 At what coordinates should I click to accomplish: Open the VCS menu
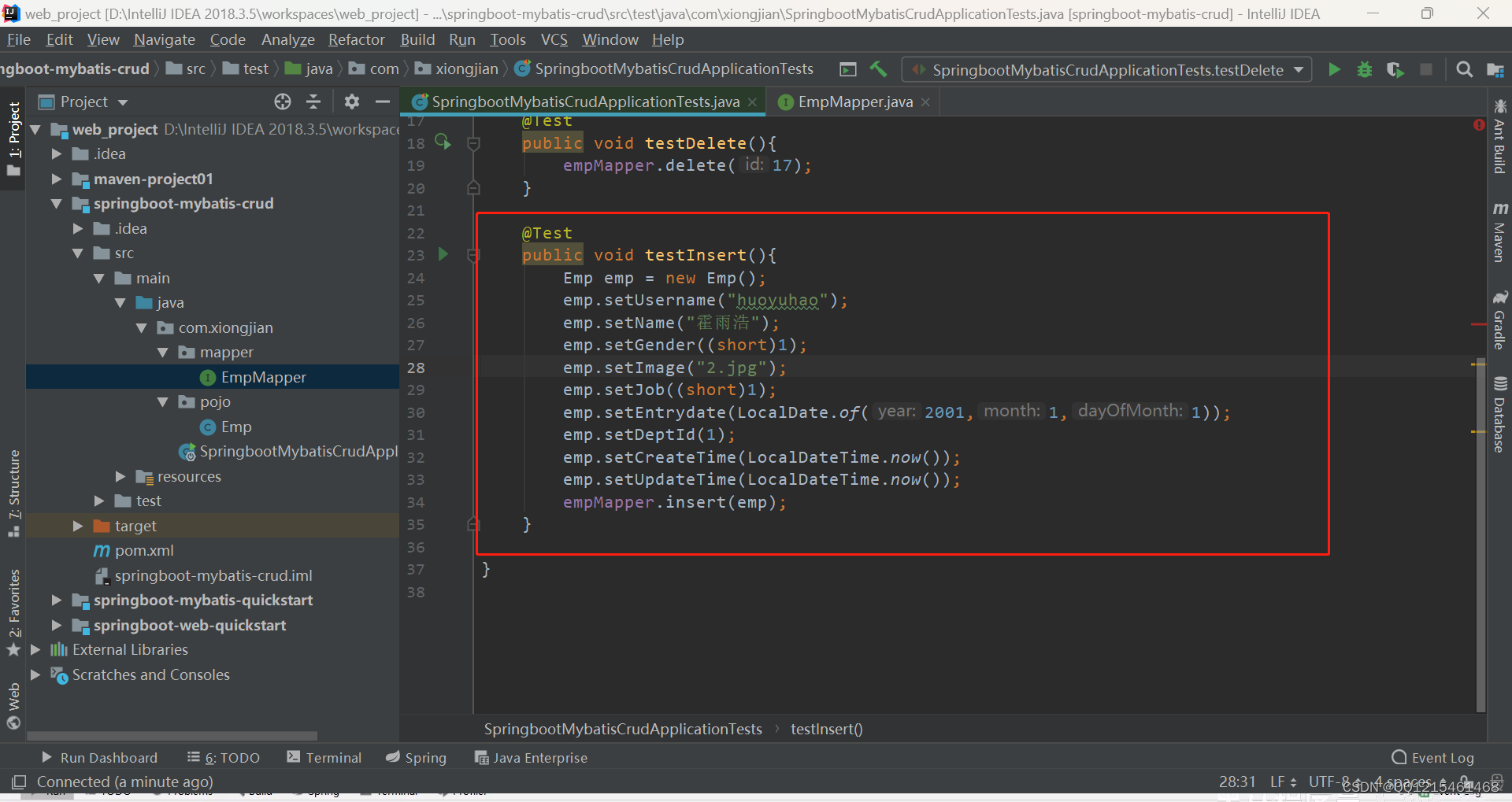554,39
